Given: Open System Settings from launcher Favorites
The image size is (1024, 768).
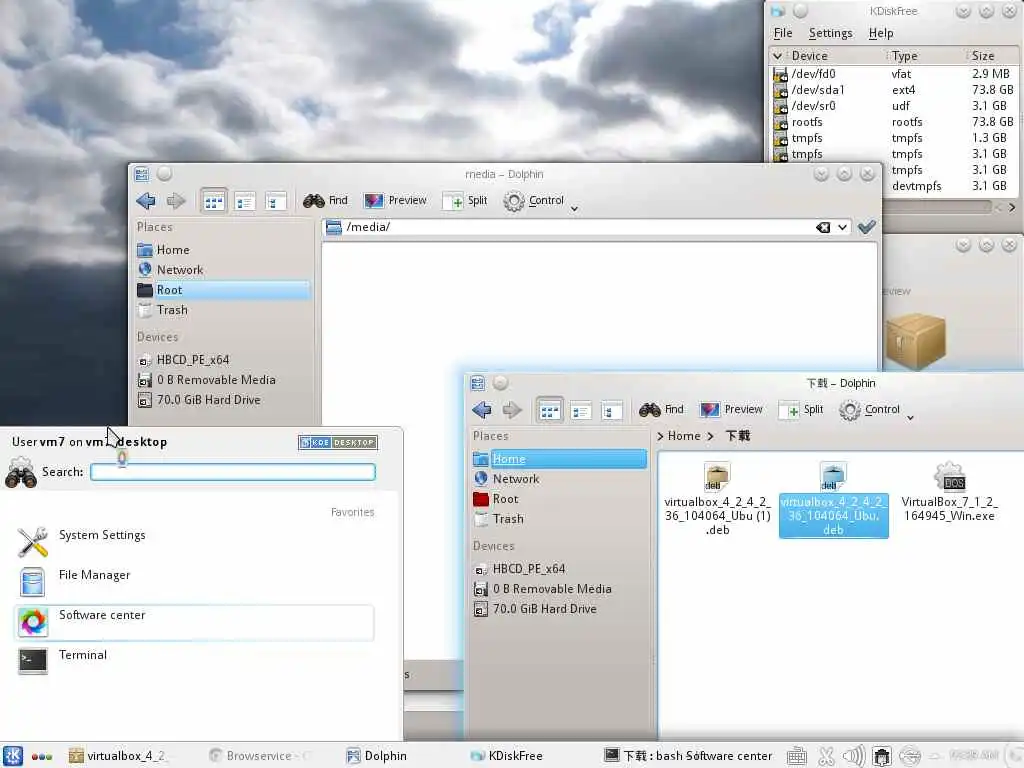Looking at the screenshot, I should [194, 542].
